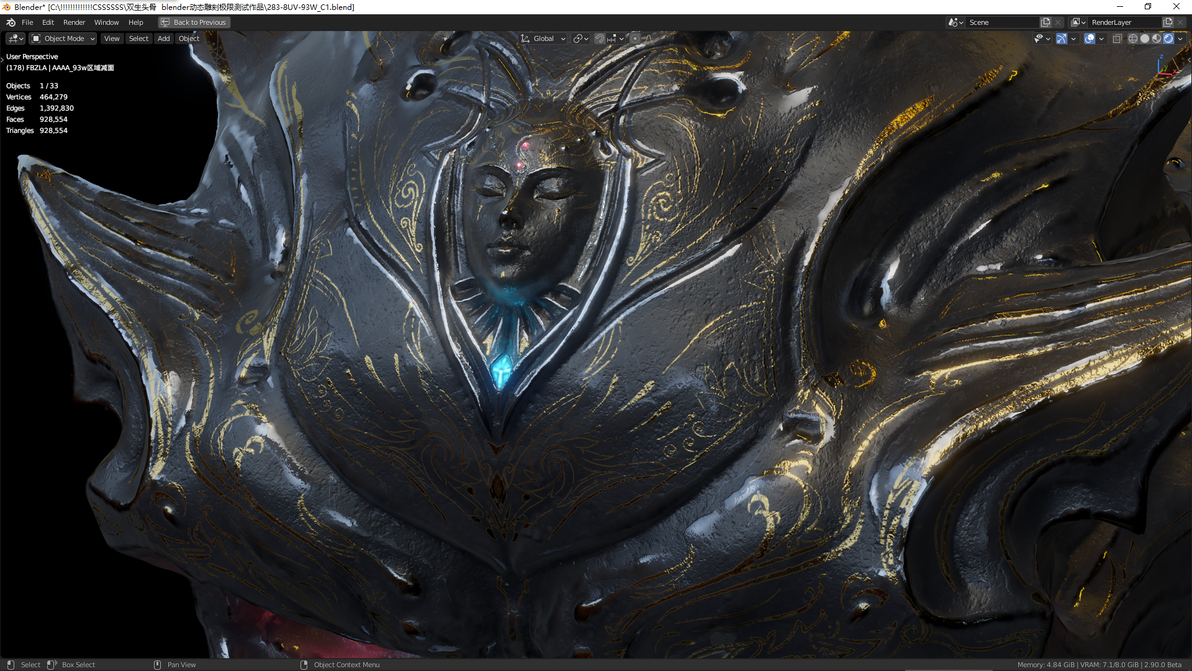The width and height of the screenshot is (1192, 671).
Task: Click the Objects 1 / 33 statistic
Action: pyautogui.click(x=32, y=86)
